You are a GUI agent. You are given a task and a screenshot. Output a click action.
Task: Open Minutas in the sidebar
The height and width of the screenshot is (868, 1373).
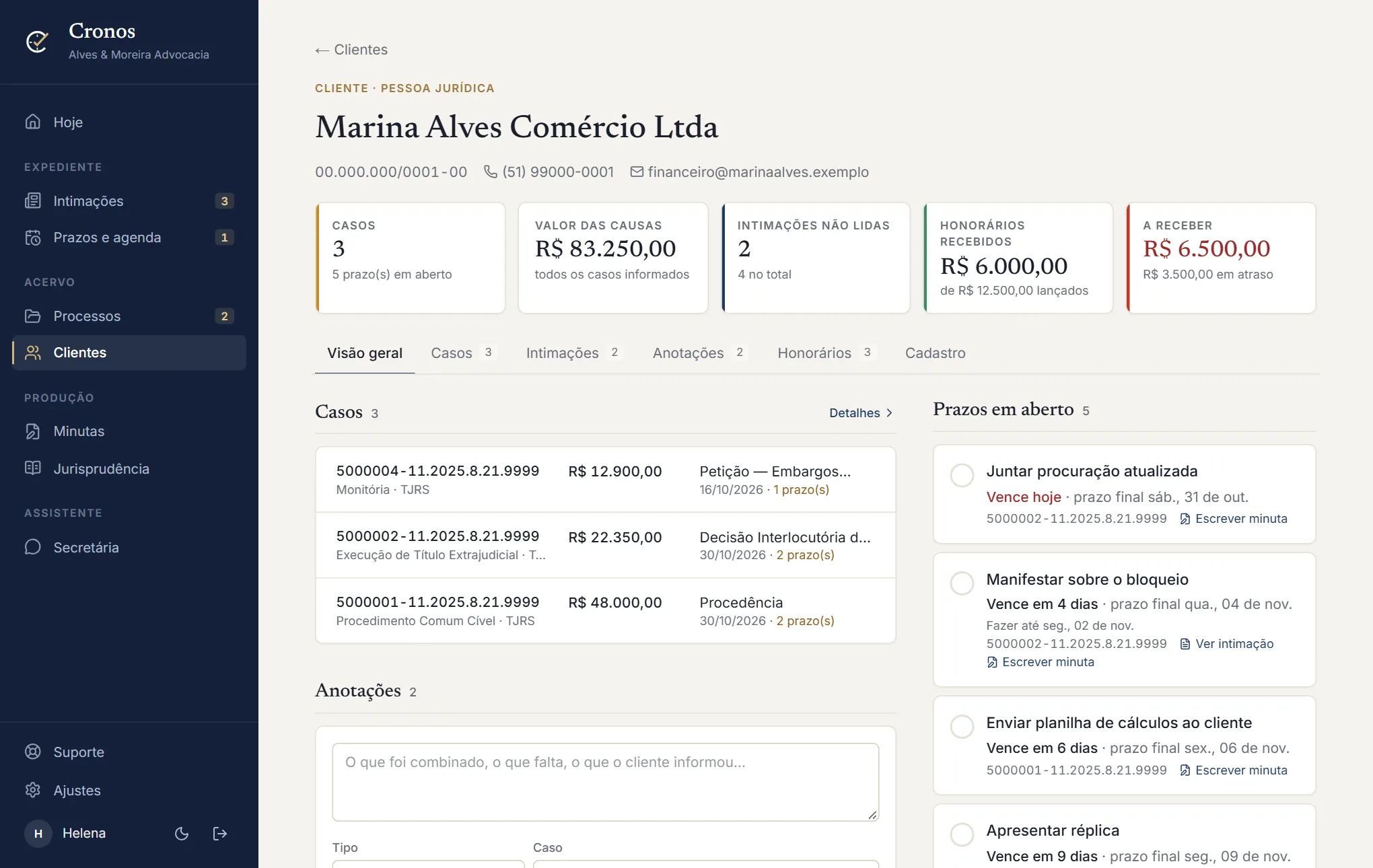[x=129, y=431]
